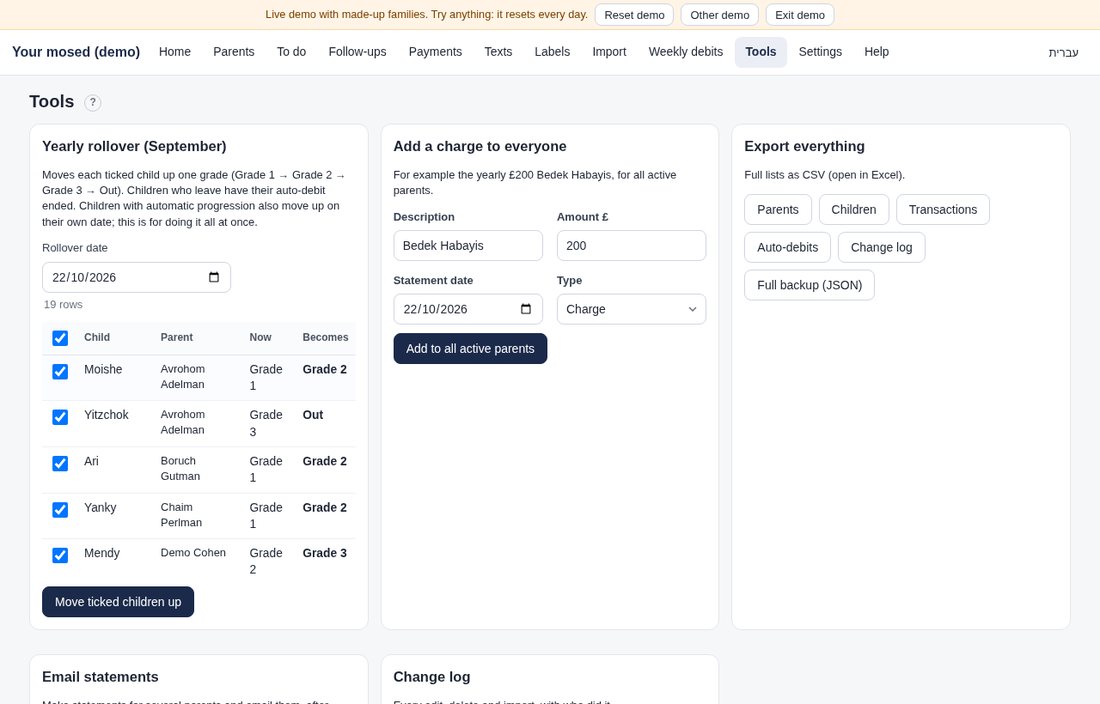Click the '19 rows' count text
Image resolution: width=1100 pixels, height=704 pixels.
coord(63,304)
